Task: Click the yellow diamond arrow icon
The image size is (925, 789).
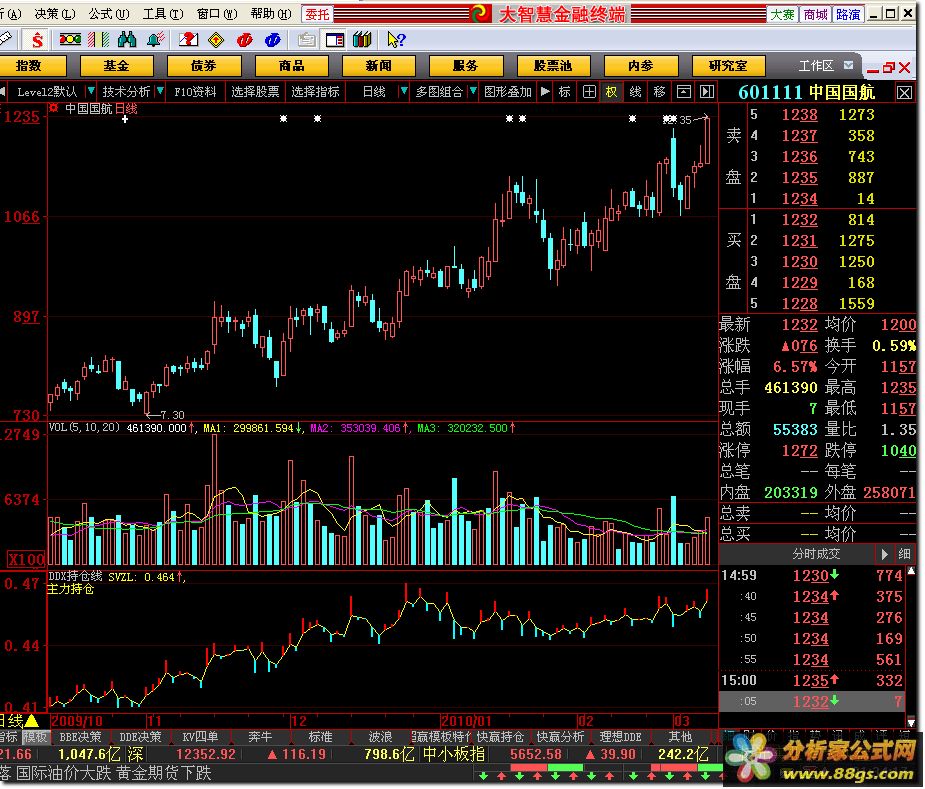Action: pyautogui.click(x=217, y=40)
